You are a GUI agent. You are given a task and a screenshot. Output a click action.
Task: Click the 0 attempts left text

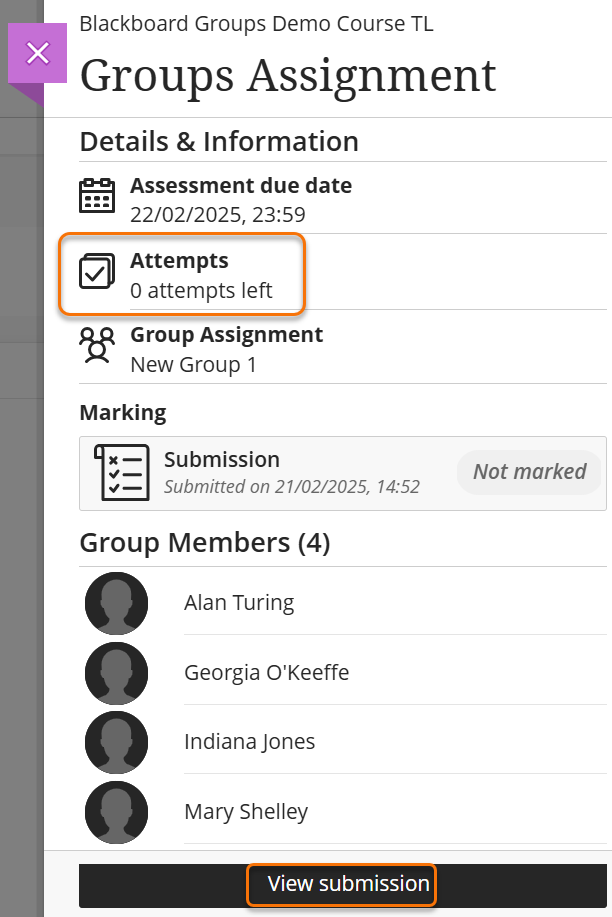(x=201, y=291)
